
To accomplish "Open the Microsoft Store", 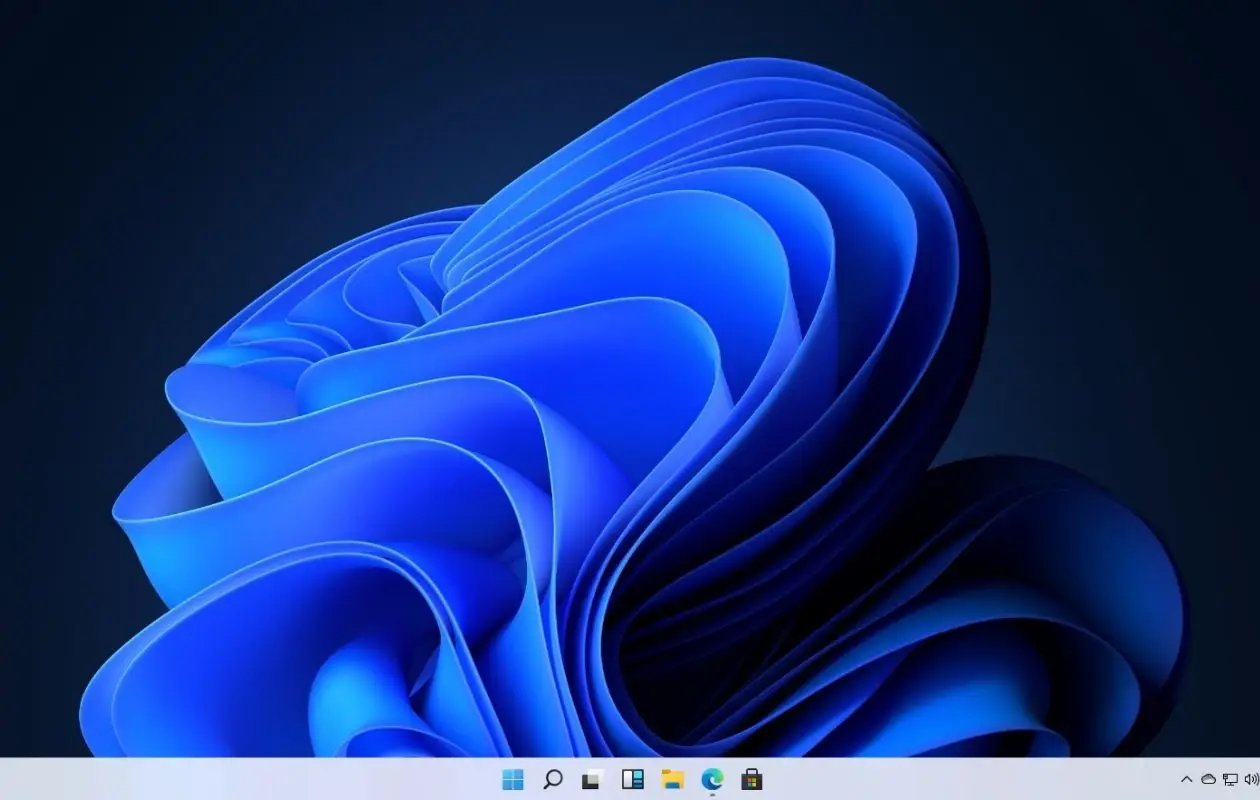I will click(750, 780).
